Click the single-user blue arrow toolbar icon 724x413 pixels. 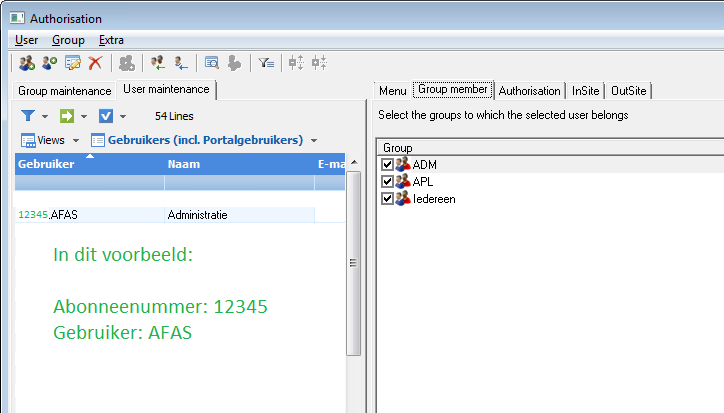click(x=181, y=63)
